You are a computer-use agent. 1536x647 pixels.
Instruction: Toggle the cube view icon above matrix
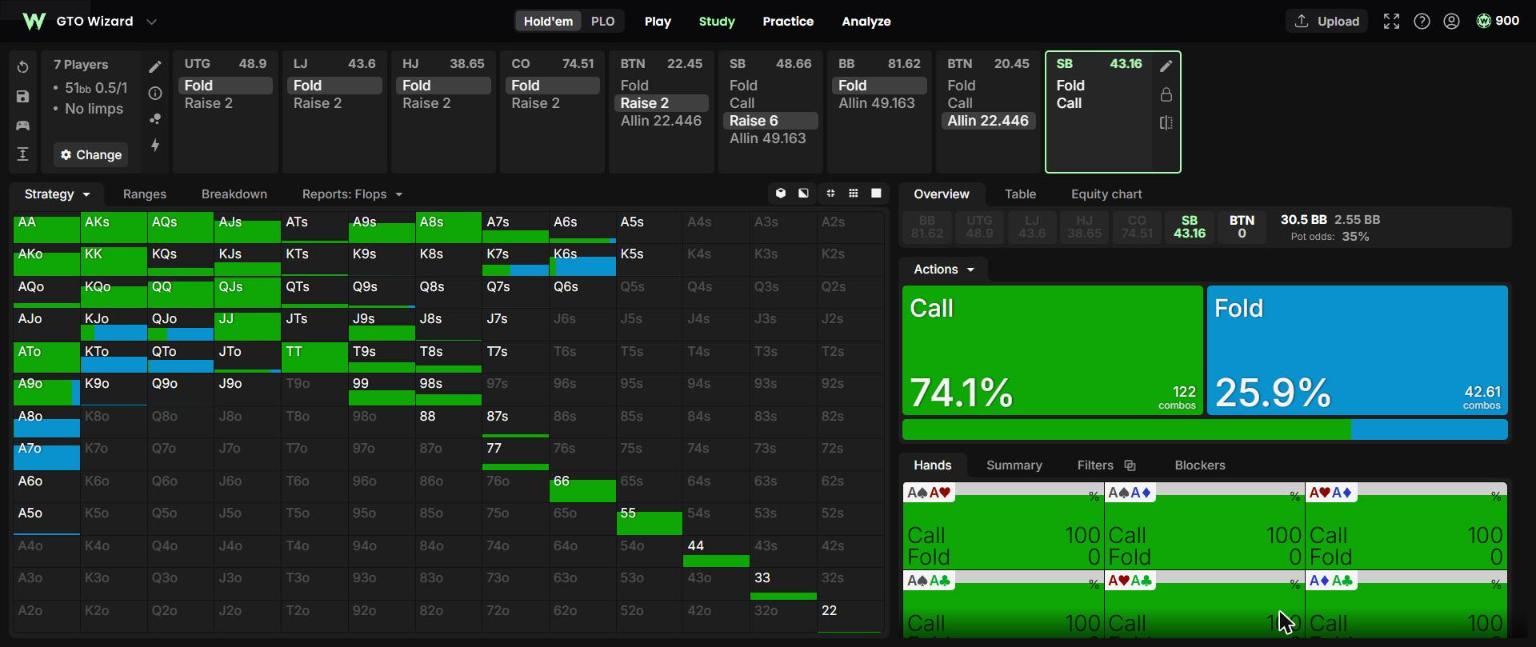pos(781,193)
